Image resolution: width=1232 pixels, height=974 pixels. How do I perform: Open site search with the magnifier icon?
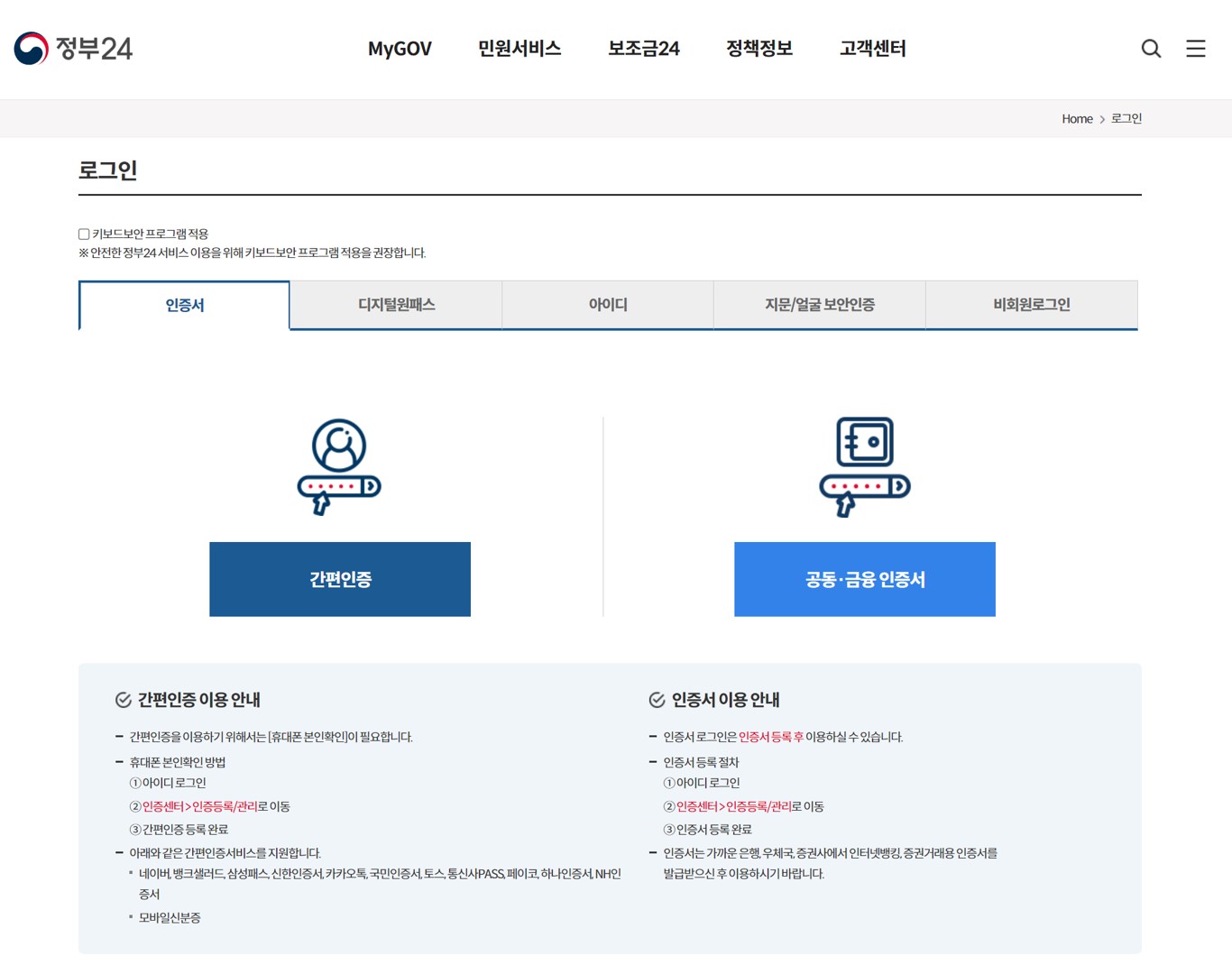pos(1151,49)
